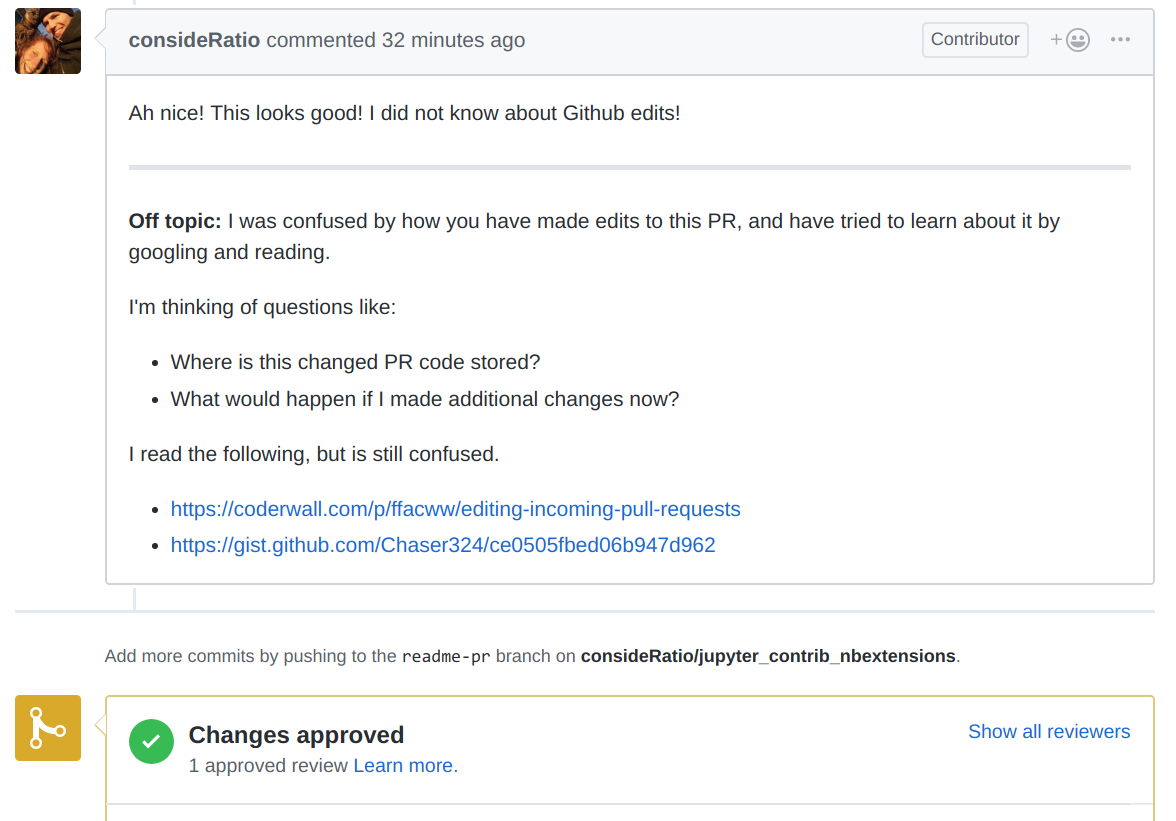Click the consideRatio/jupyter_contrib_nbextensions repository name

768,657
